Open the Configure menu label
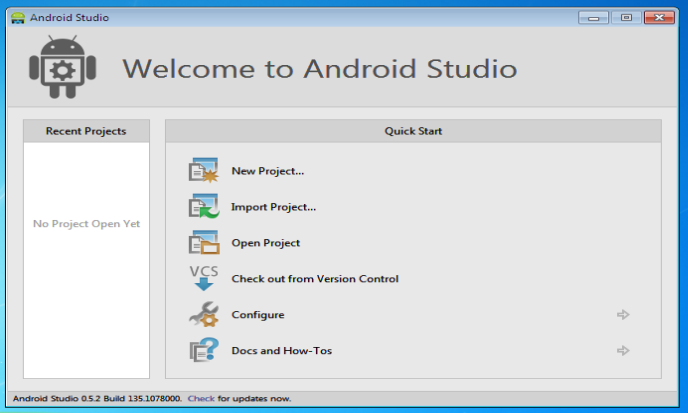 [x=258, y=315]
